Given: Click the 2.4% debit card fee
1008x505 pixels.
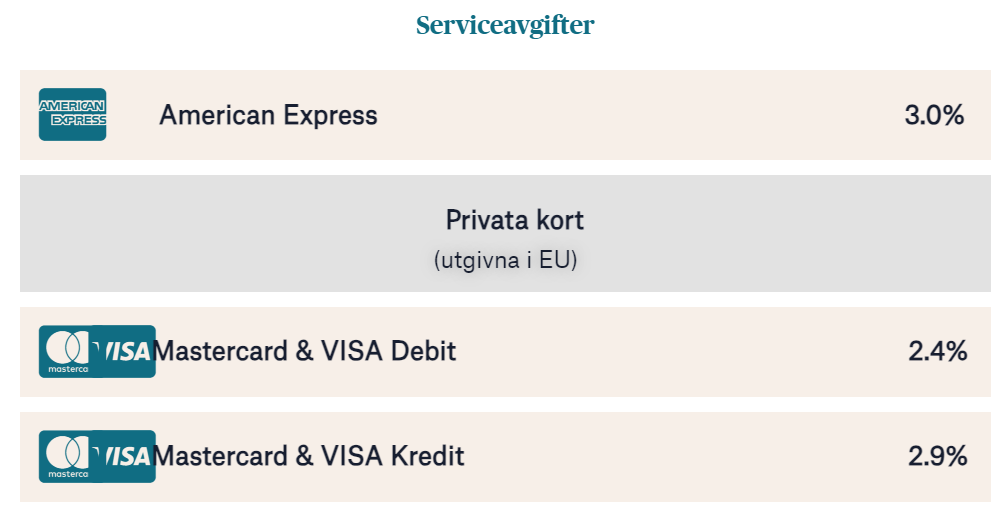Looking at the screenshot, I should 938,351.
